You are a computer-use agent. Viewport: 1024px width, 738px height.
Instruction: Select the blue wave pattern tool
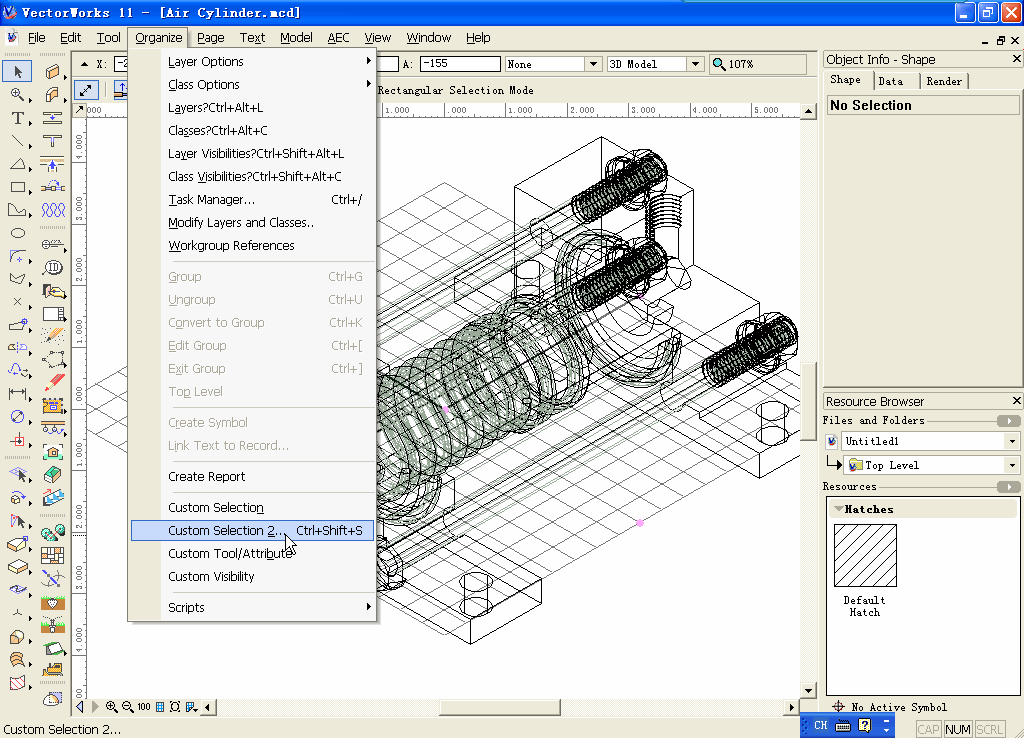[x=52, y=210]
